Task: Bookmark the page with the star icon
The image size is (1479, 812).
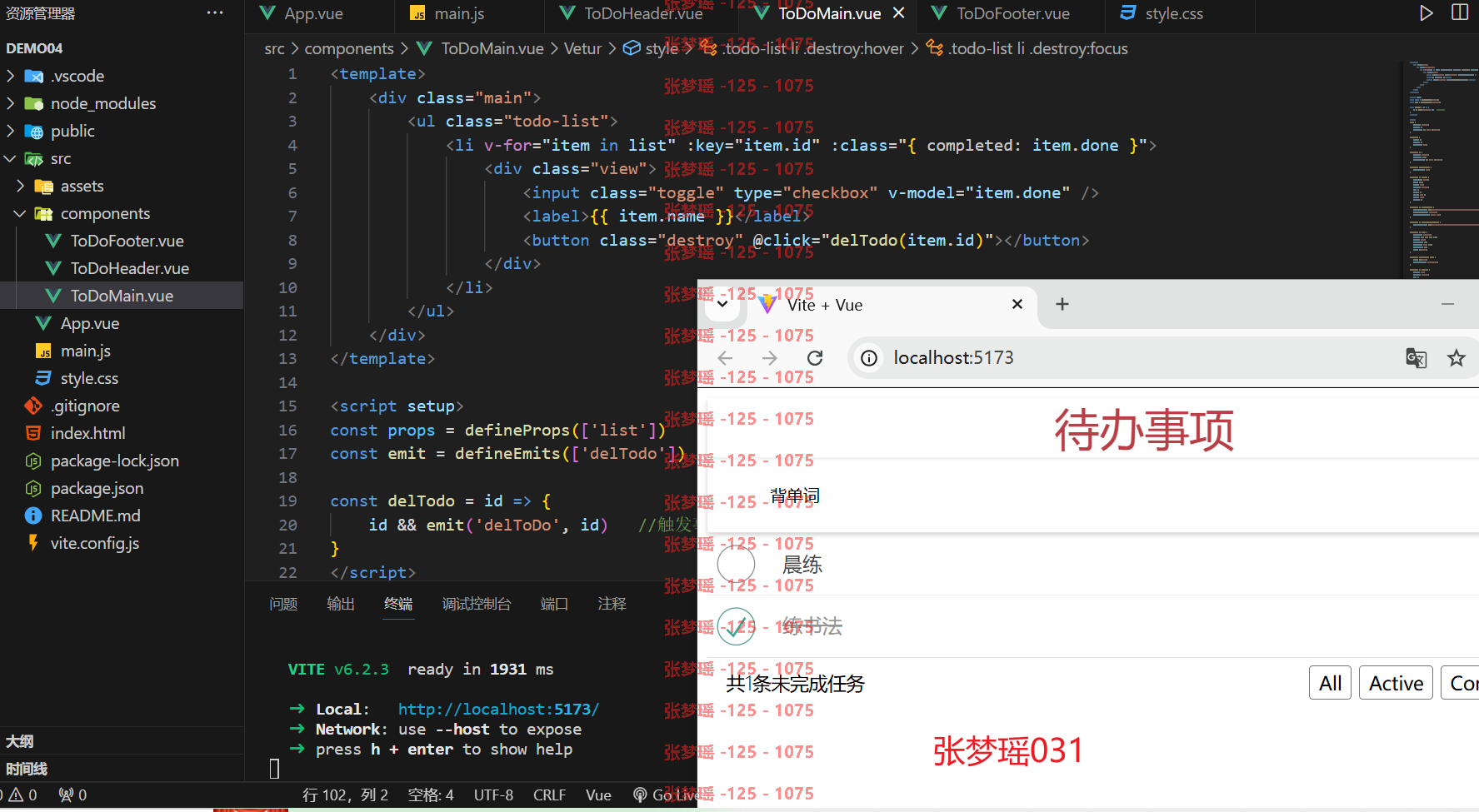Action: pos(1457,358)
